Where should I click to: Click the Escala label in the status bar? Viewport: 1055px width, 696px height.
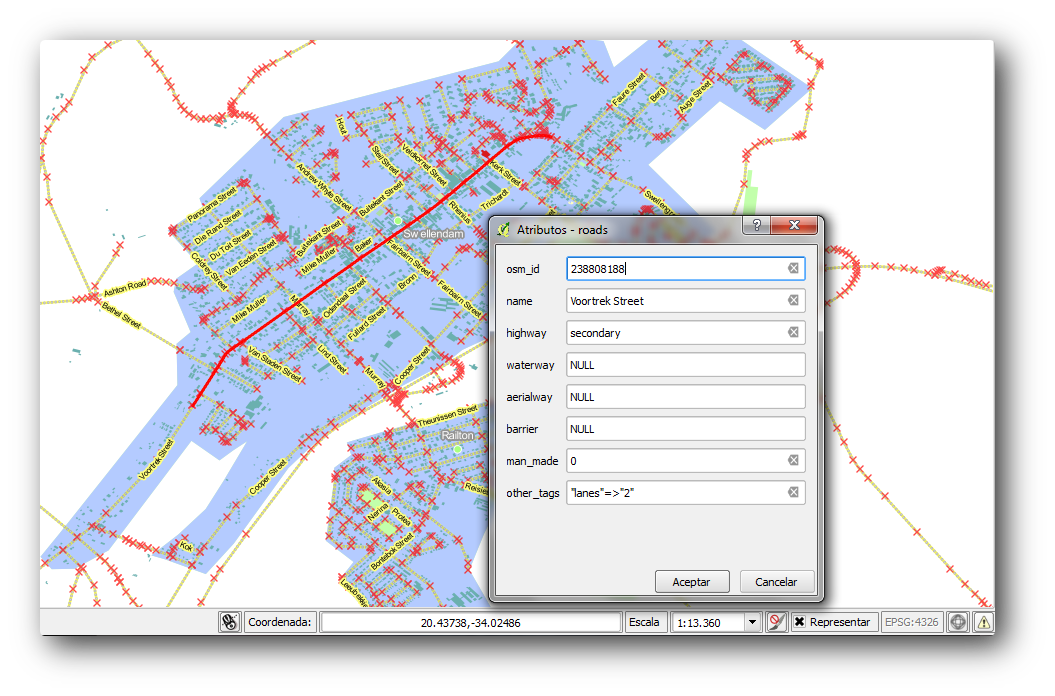point(644,622)
